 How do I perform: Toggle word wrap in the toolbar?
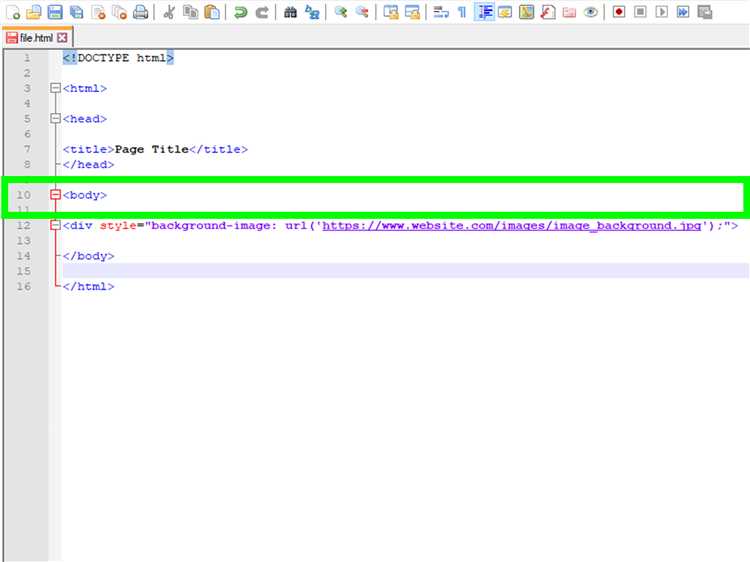441,13
